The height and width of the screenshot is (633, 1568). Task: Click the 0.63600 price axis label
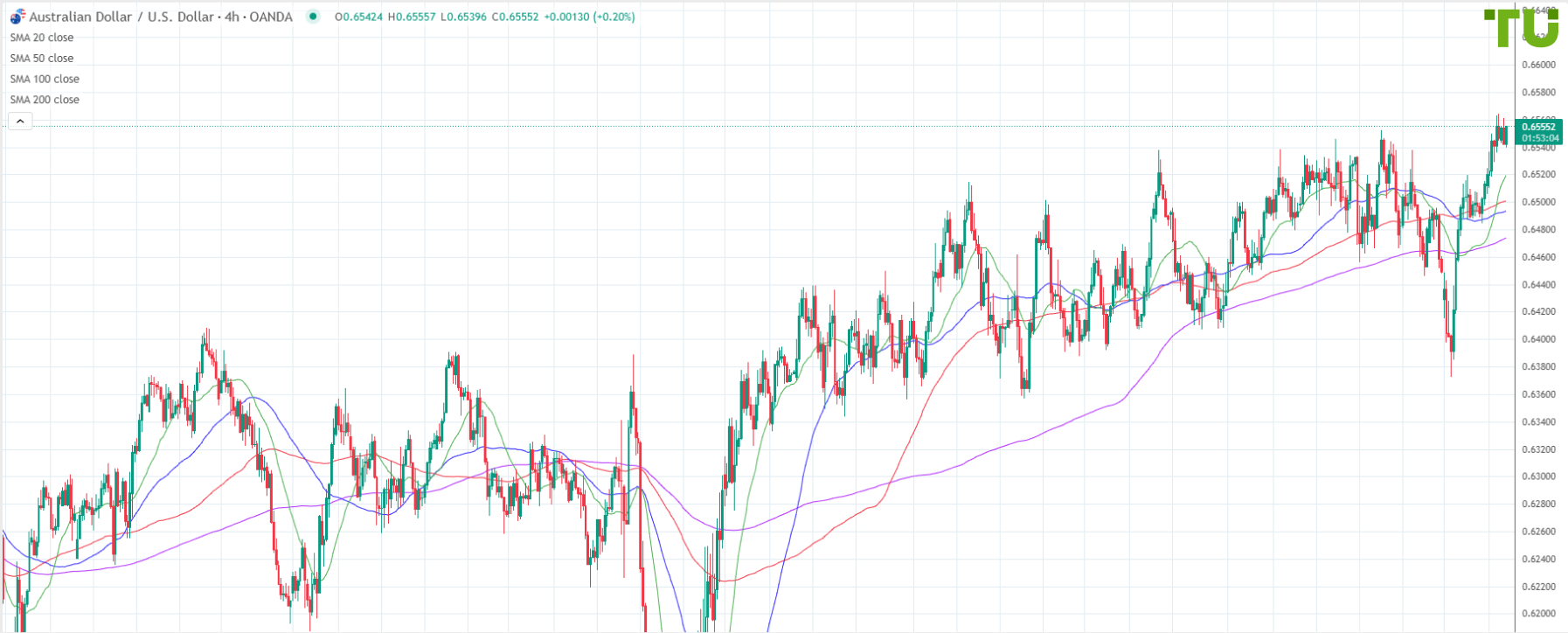(x=1539, y=394)
